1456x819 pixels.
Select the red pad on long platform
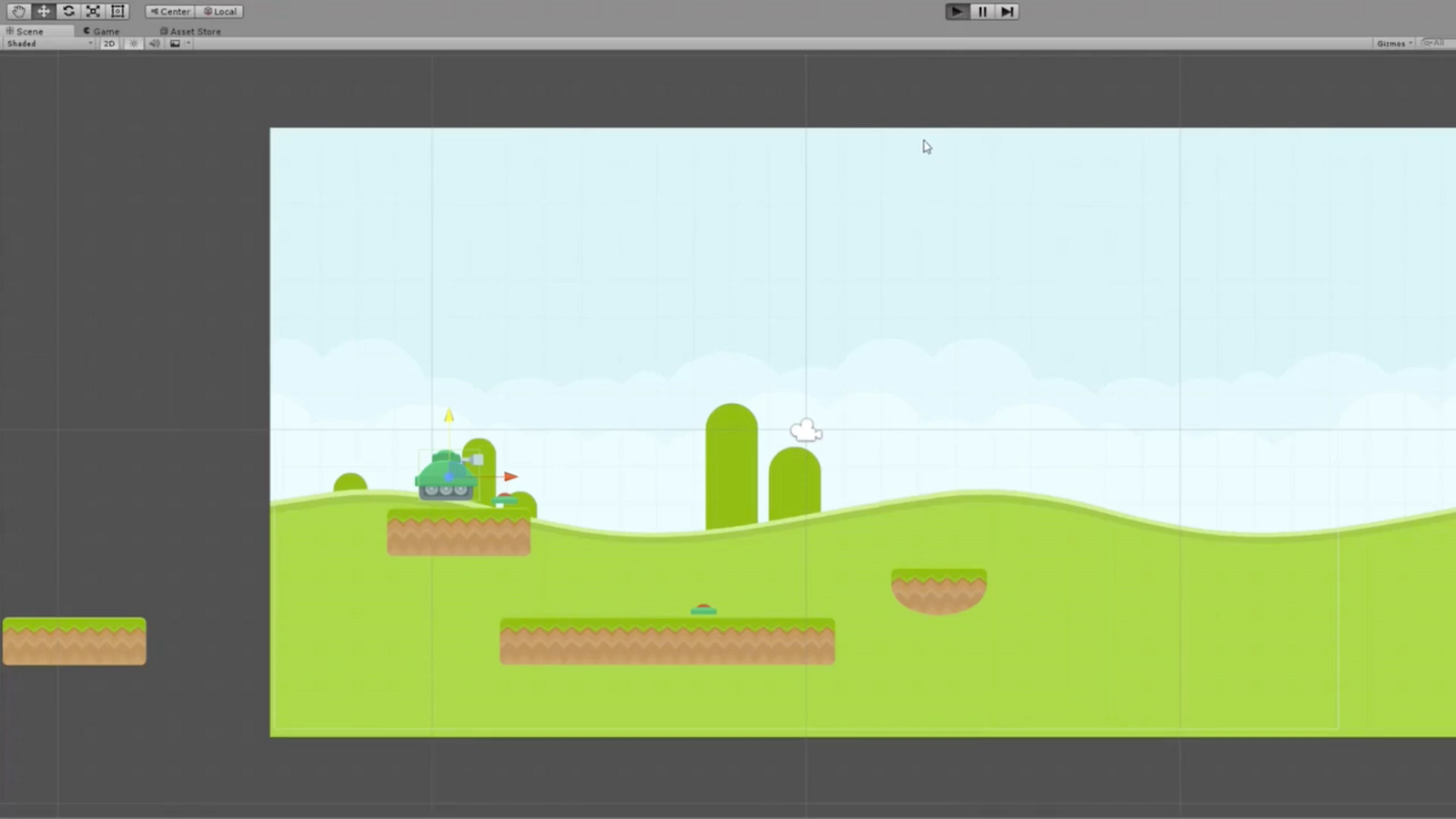click(703, 610)
